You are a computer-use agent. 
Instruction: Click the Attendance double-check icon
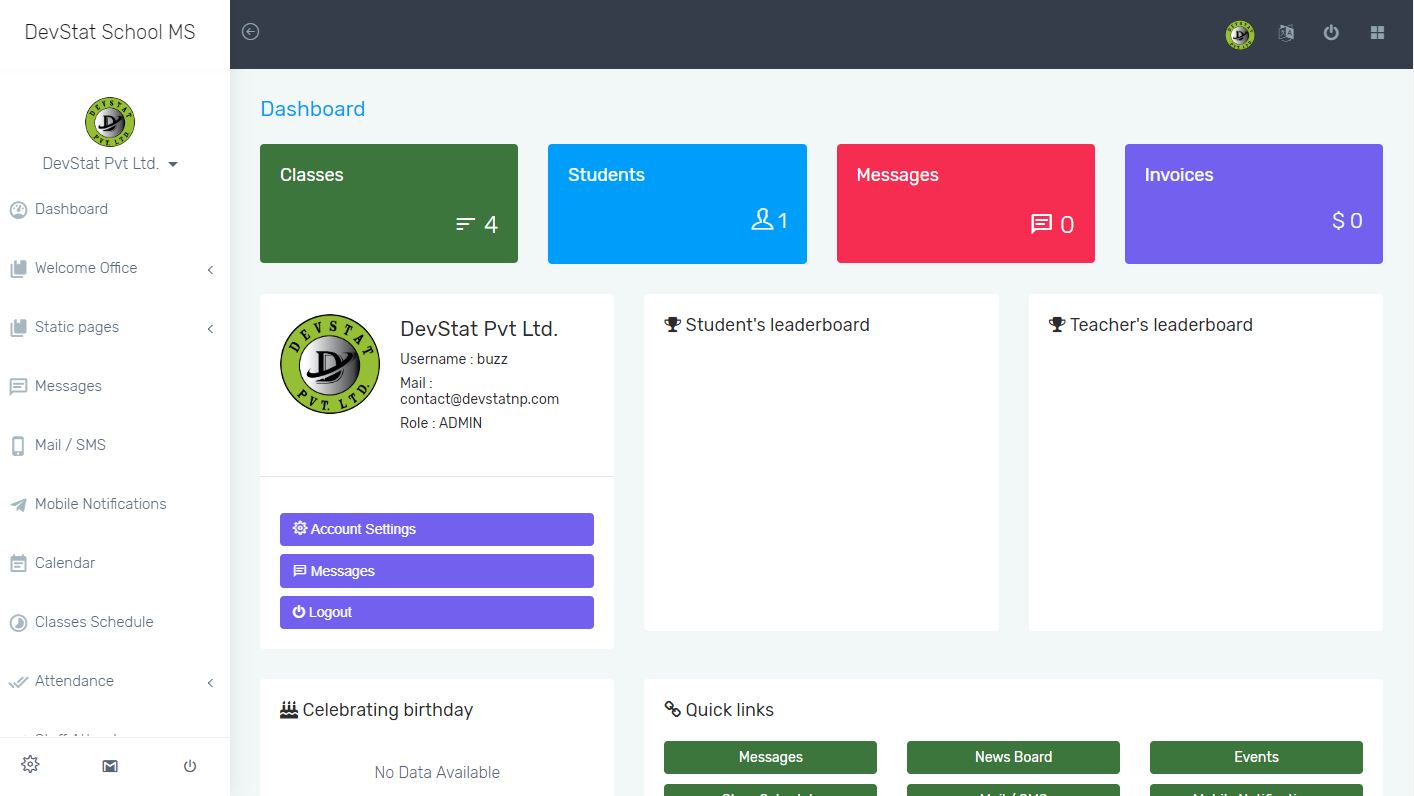click(18, 682)
